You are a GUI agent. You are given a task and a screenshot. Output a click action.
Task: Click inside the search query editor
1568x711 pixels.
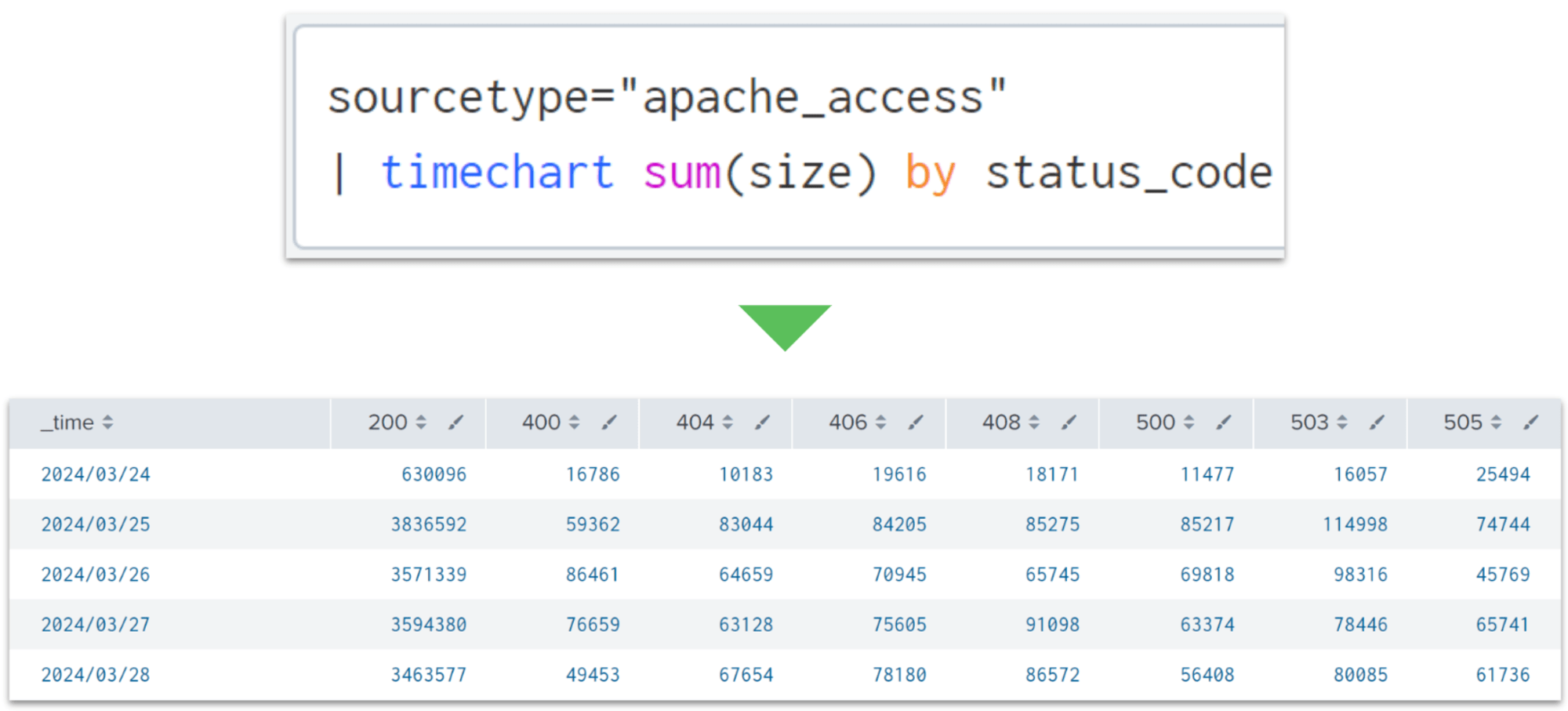[789, 136]
